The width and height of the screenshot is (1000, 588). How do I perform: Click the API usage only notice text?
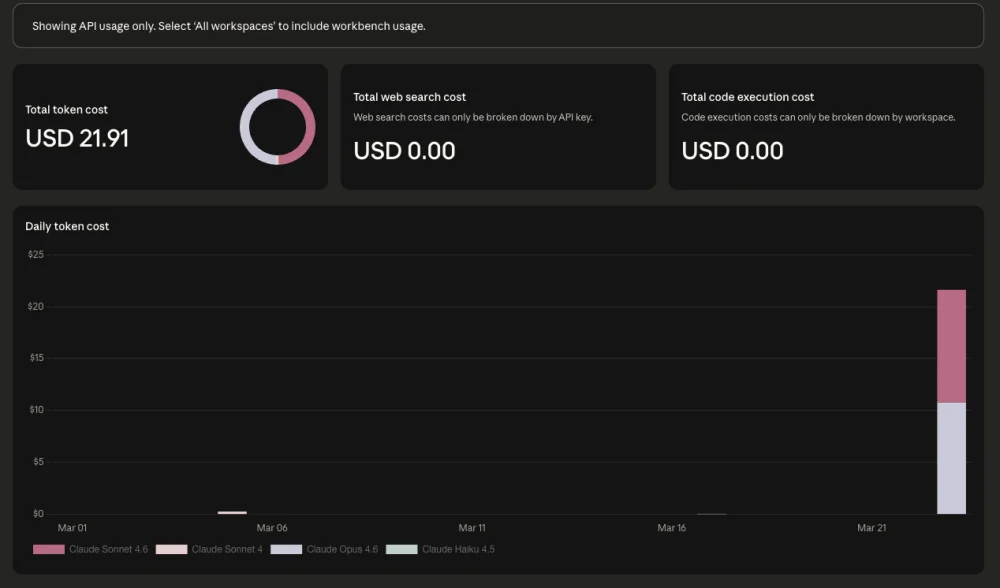coord(229,26)
